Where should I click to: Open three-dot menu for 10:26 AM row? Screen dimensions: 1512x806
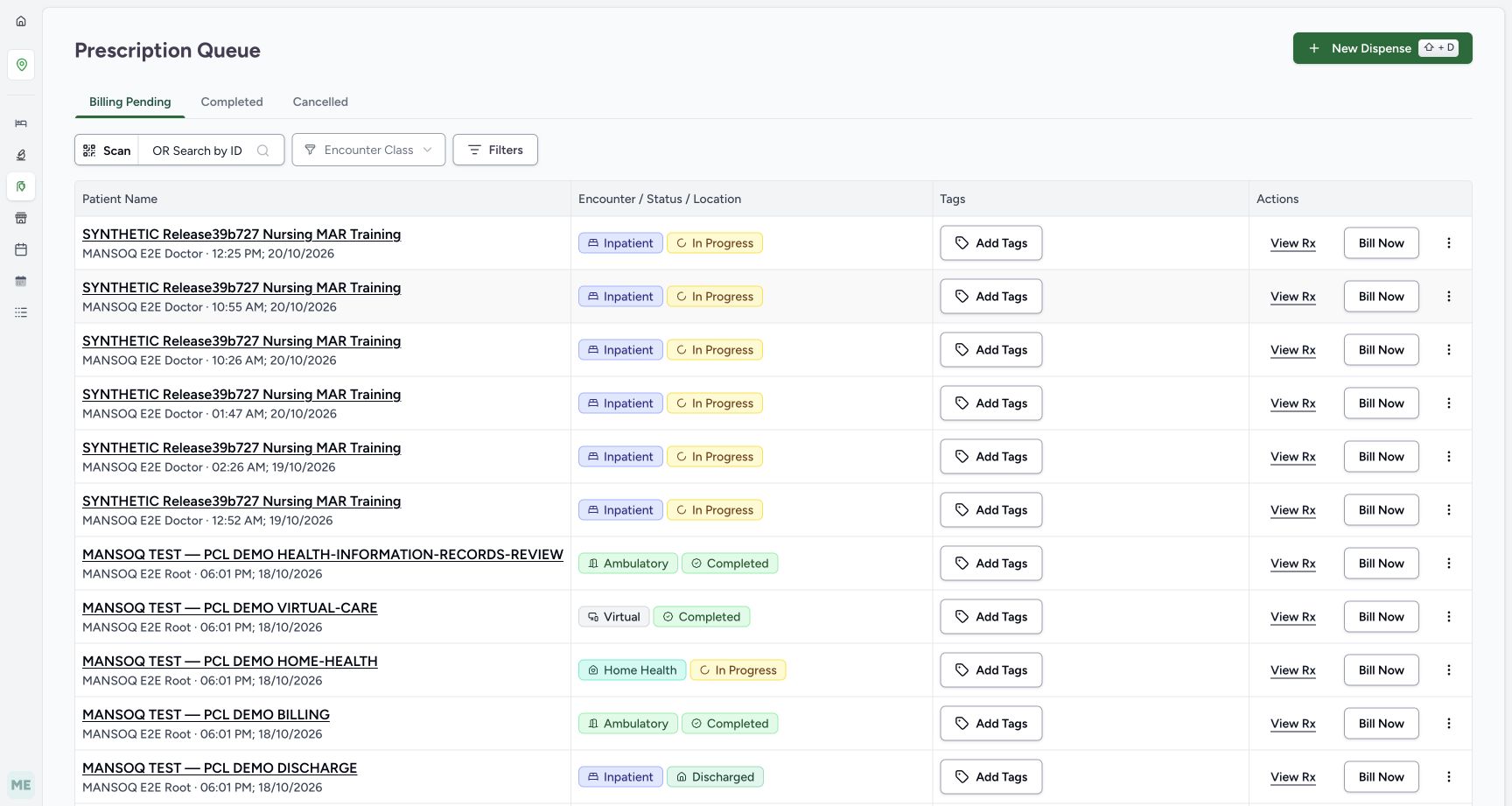click(x=1449, y=350)
